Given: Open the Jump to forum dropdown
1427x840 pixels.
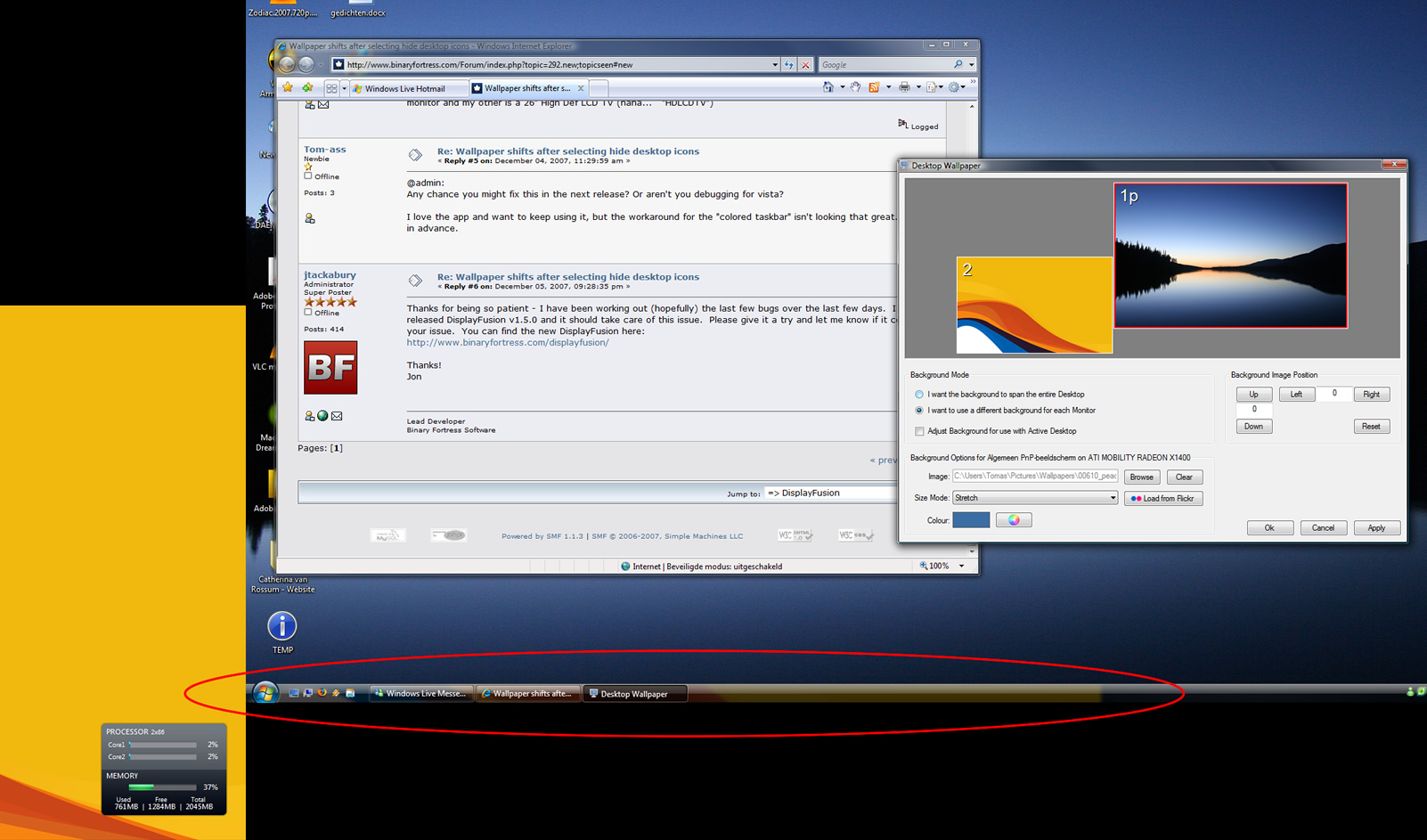Looking at the screenshot, I should (833, 493).
